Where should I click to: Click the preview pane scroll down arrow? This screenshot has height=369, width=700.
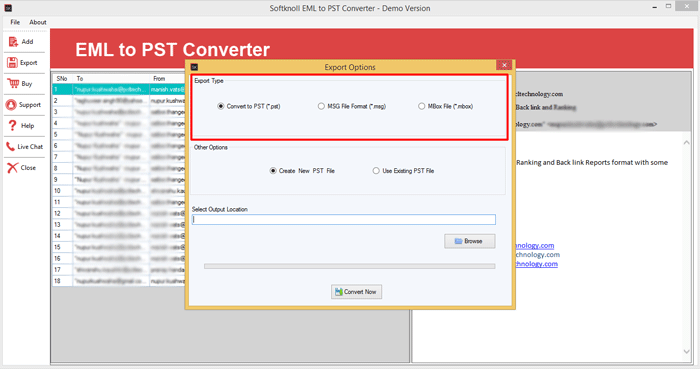click(x=687, y=352)
